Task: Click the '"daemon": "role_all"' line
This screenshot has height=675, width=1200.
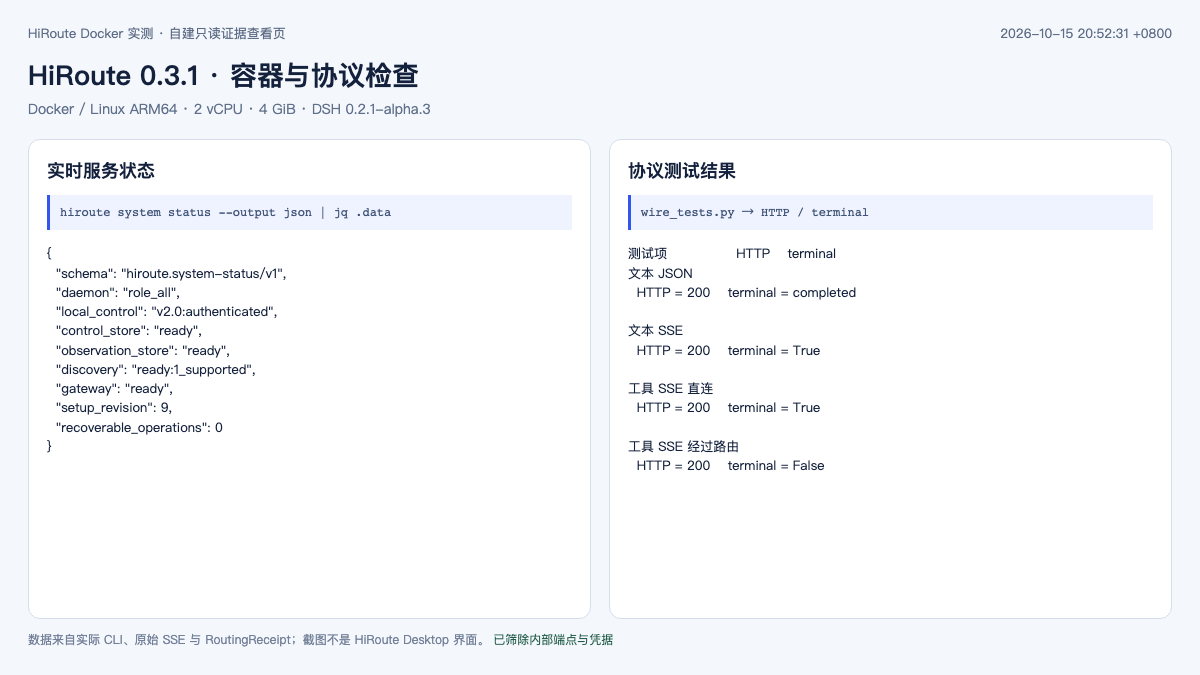Action: (118, 292)
